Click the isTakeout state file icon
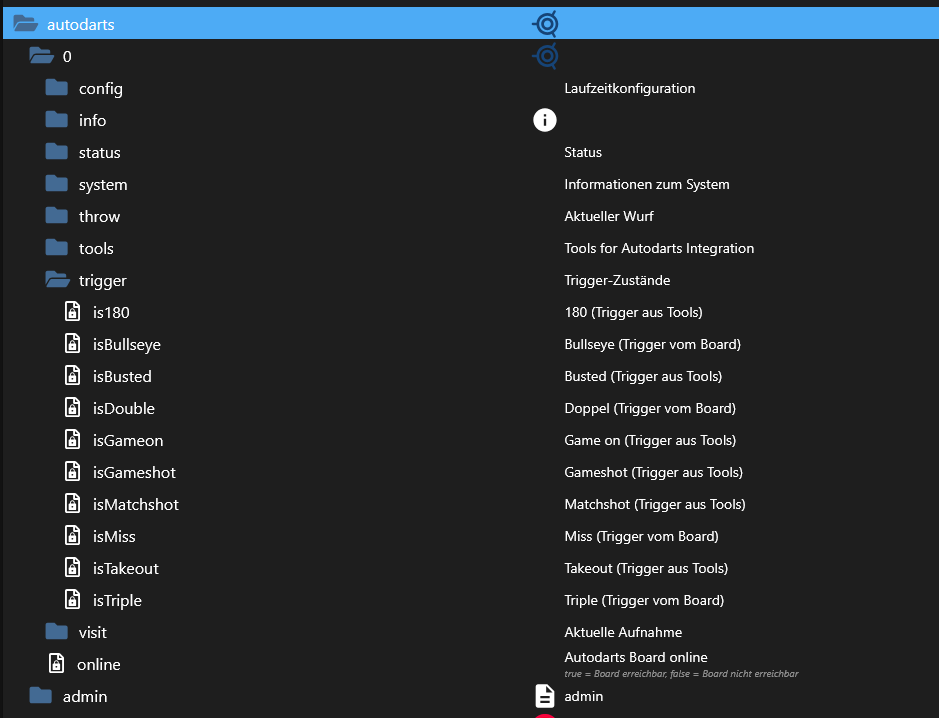 pos(72,568)
